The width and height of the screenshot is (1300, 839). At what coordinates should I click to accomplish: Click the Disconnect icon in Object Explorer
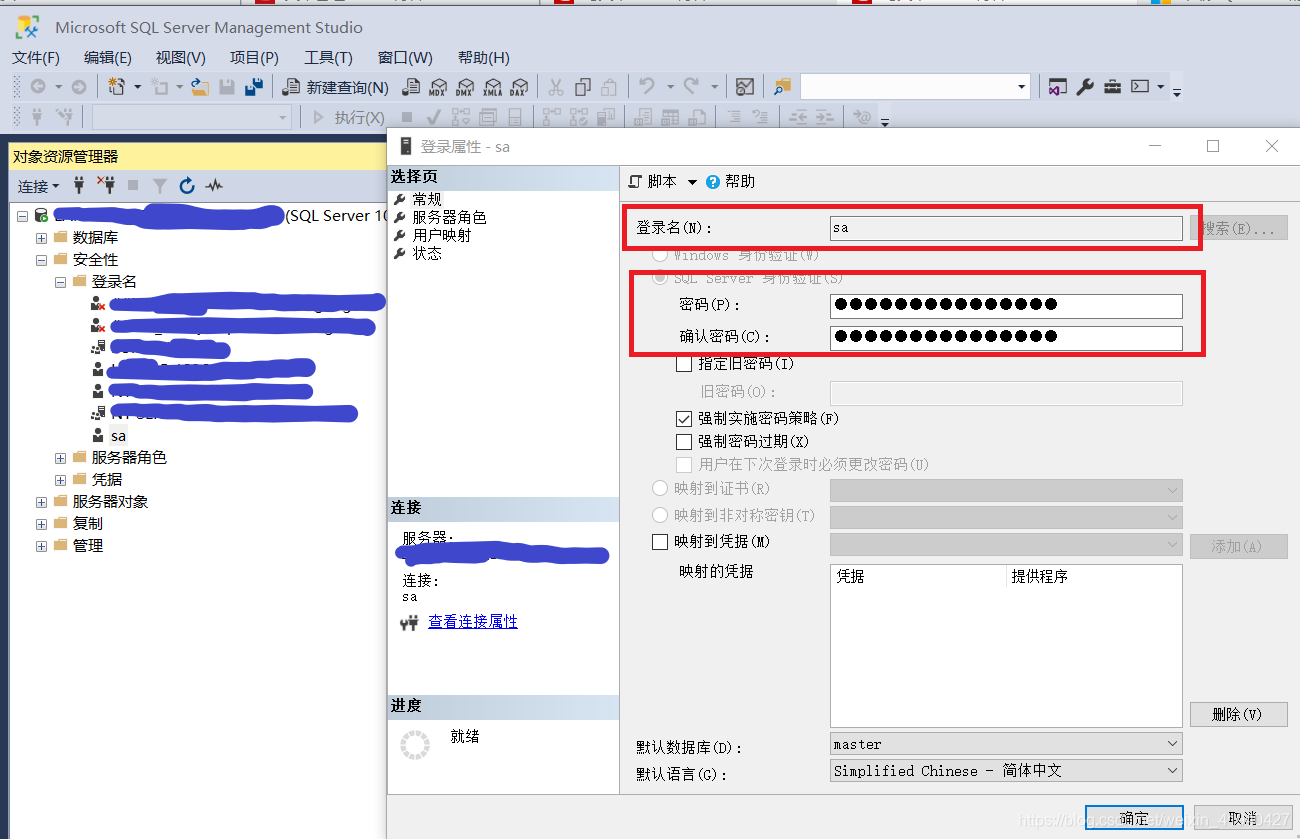[106, 185]
